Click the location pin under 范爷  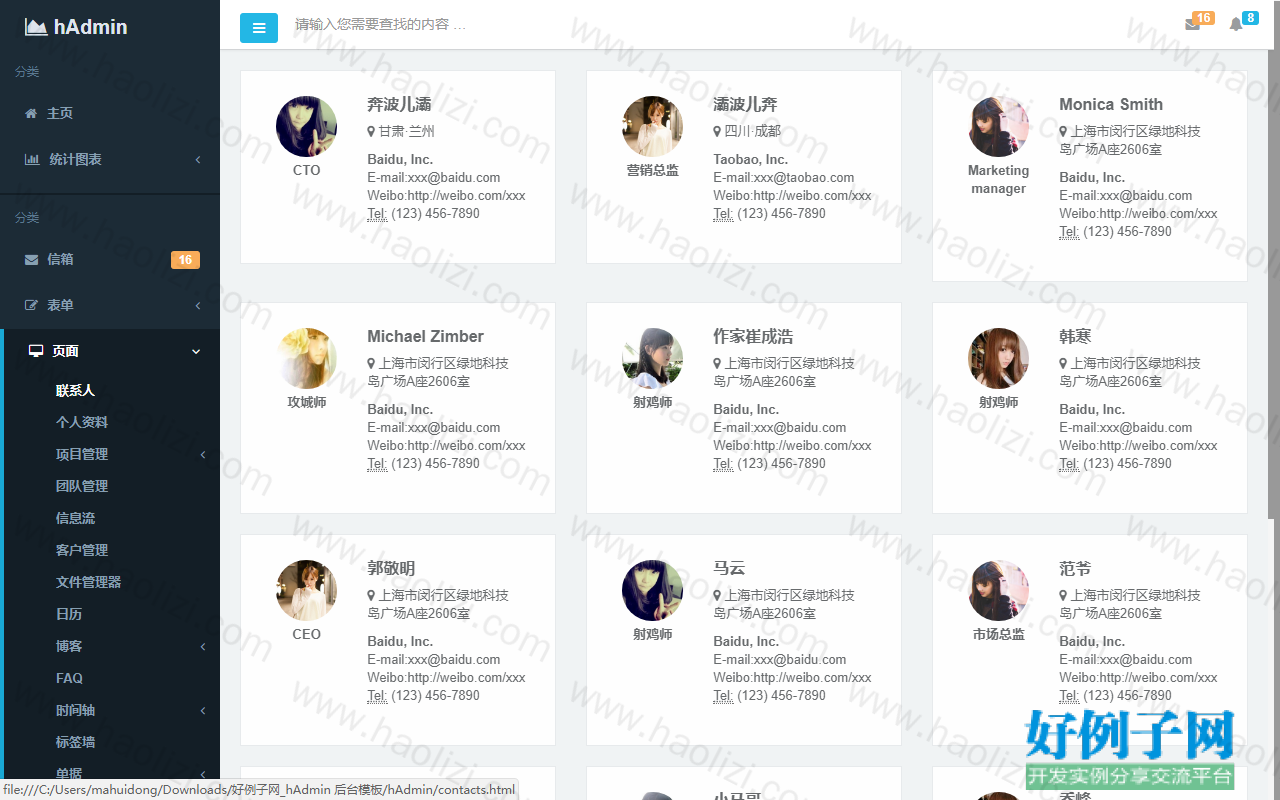click(1063, 596)
